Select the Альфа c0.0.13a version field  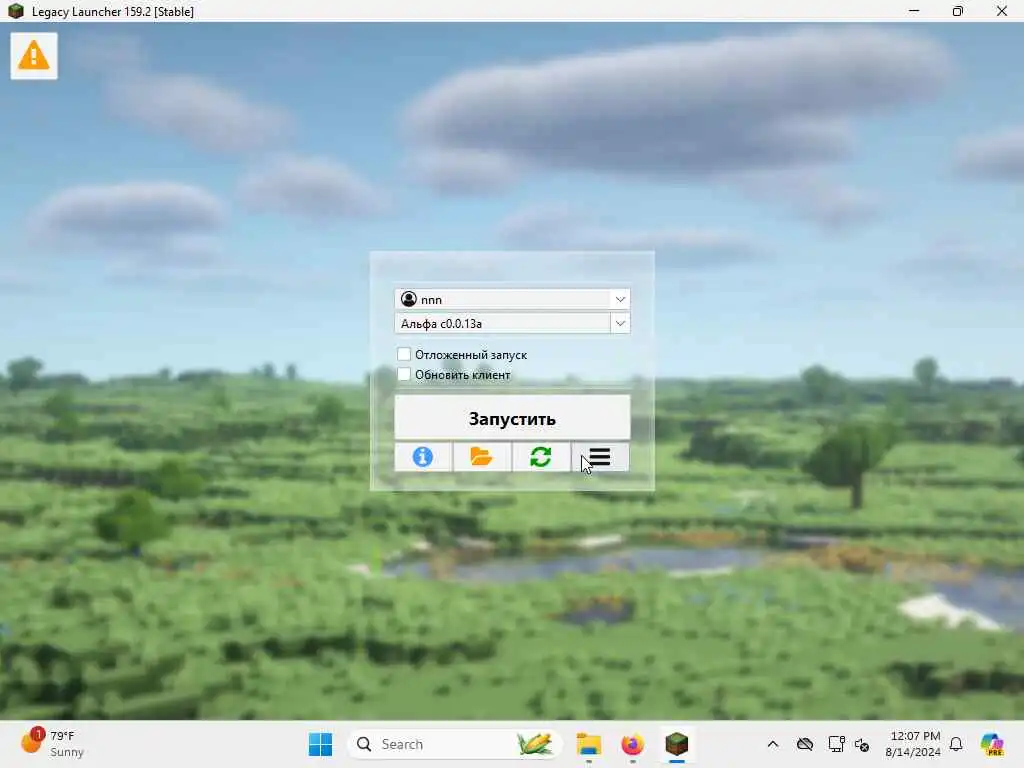[503, 323]
